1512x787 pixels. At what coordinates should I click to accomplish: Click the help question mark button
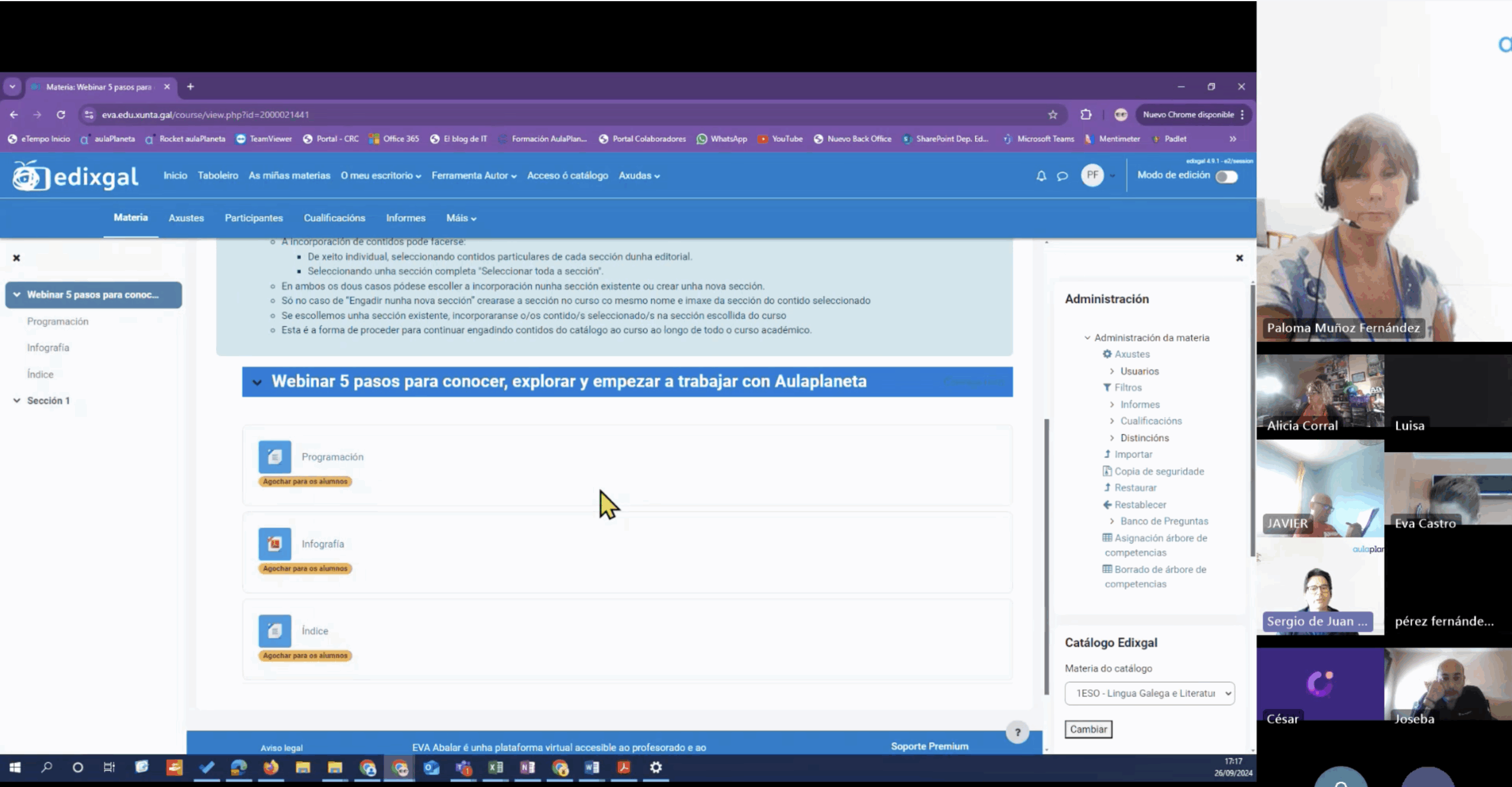coord(1017,733)
